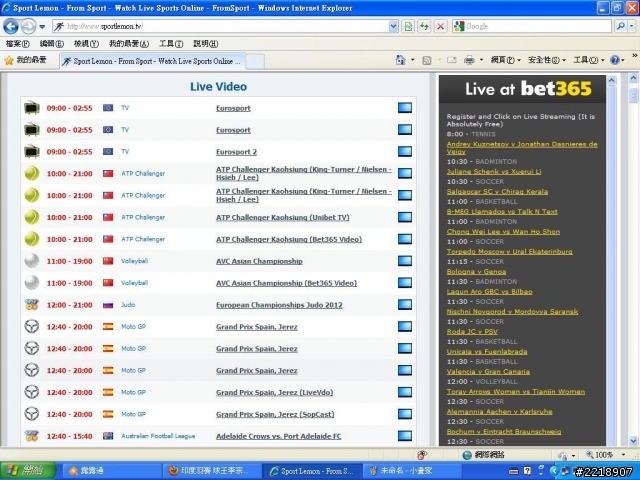
Task: Click the monitor icon in Adelaide Crows row
Action: [x=404, y=436]
